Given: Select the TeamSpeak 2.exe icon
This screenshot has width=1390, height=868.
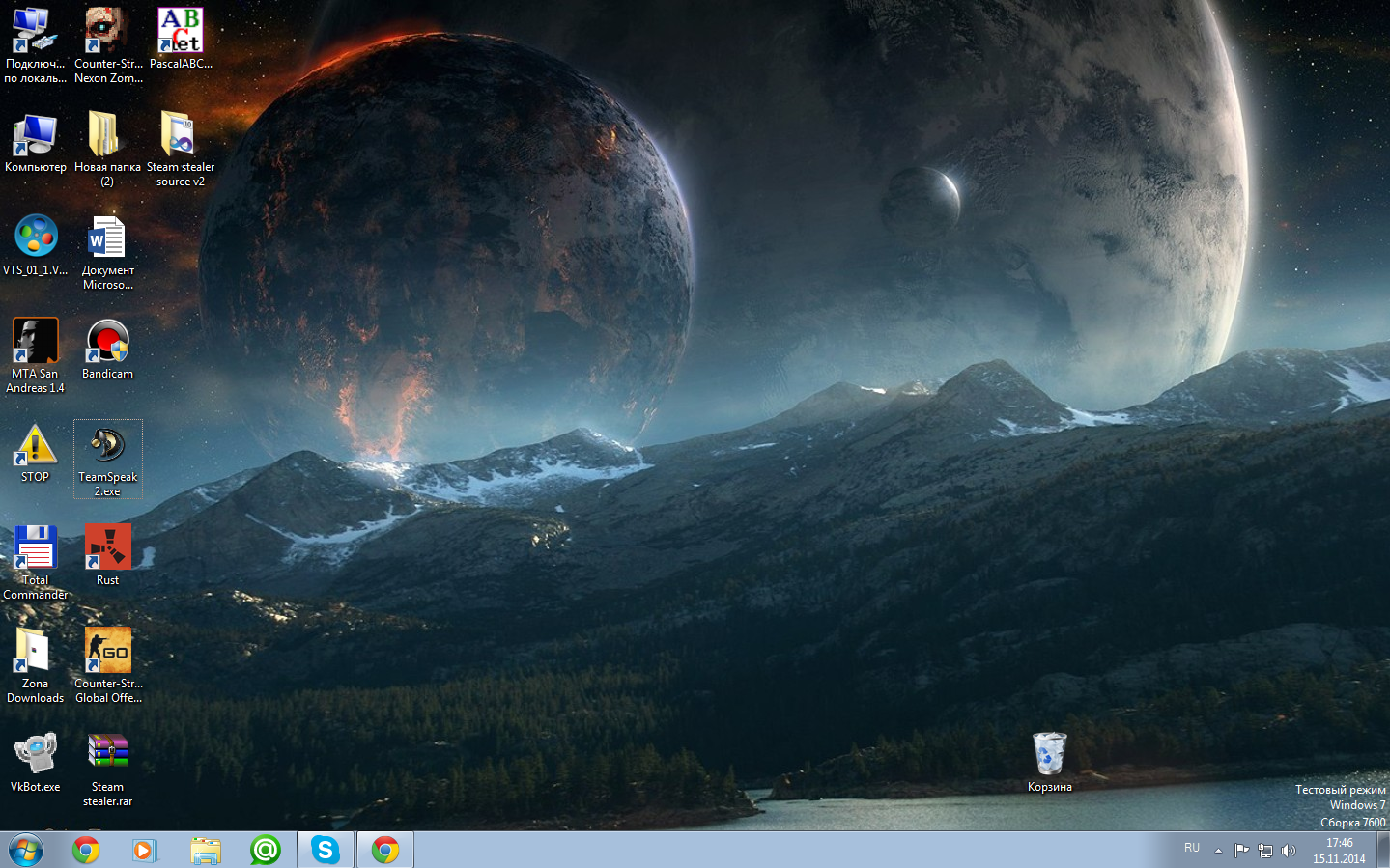Looking at the screenshot, I should [107, 459].
